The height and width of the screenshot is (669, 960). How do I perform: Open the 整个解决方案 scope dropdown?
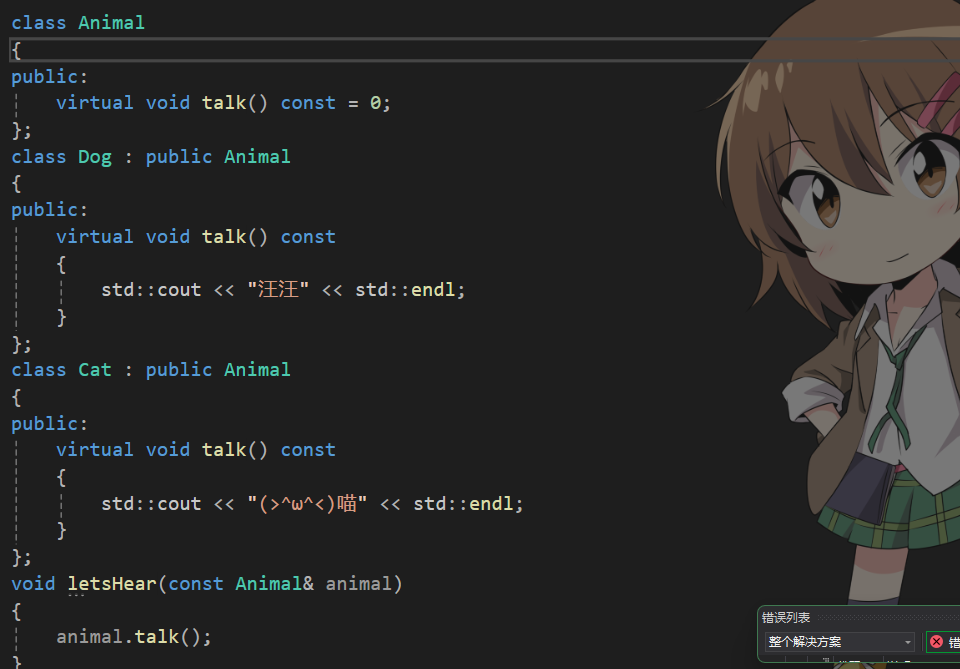839,641
